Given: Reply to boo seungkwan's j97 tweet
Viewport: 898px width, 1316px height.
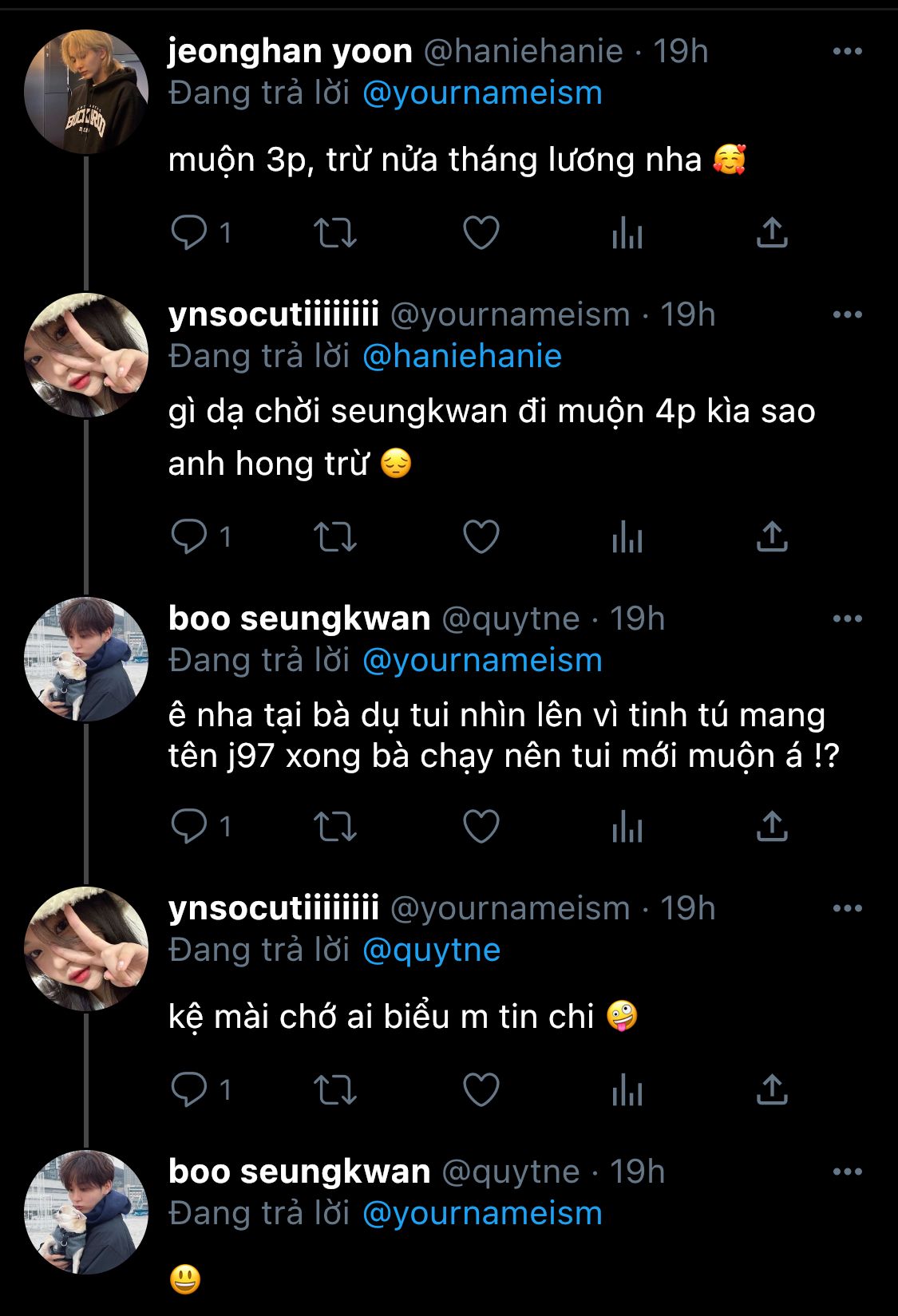Looking at the screenshot, I should [x=190, y=826].
